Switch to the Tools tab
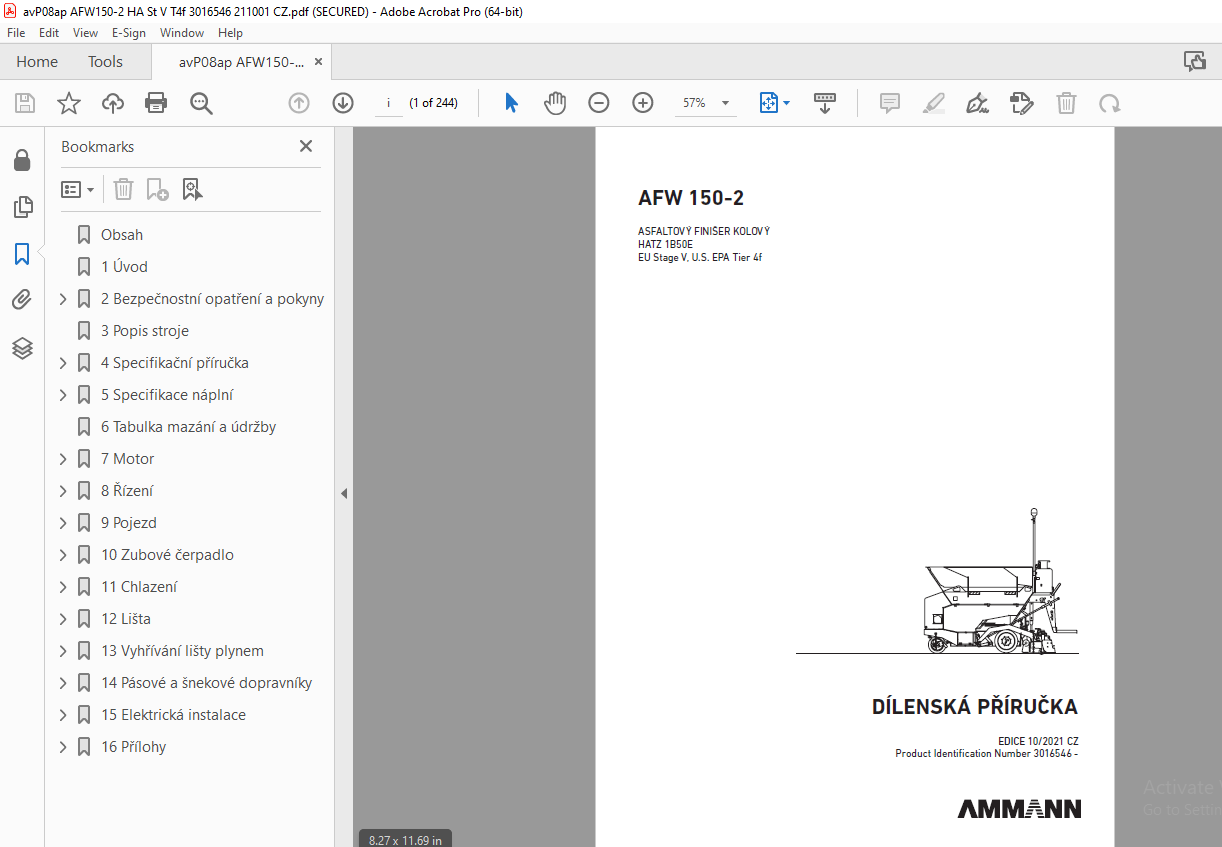 105,62
